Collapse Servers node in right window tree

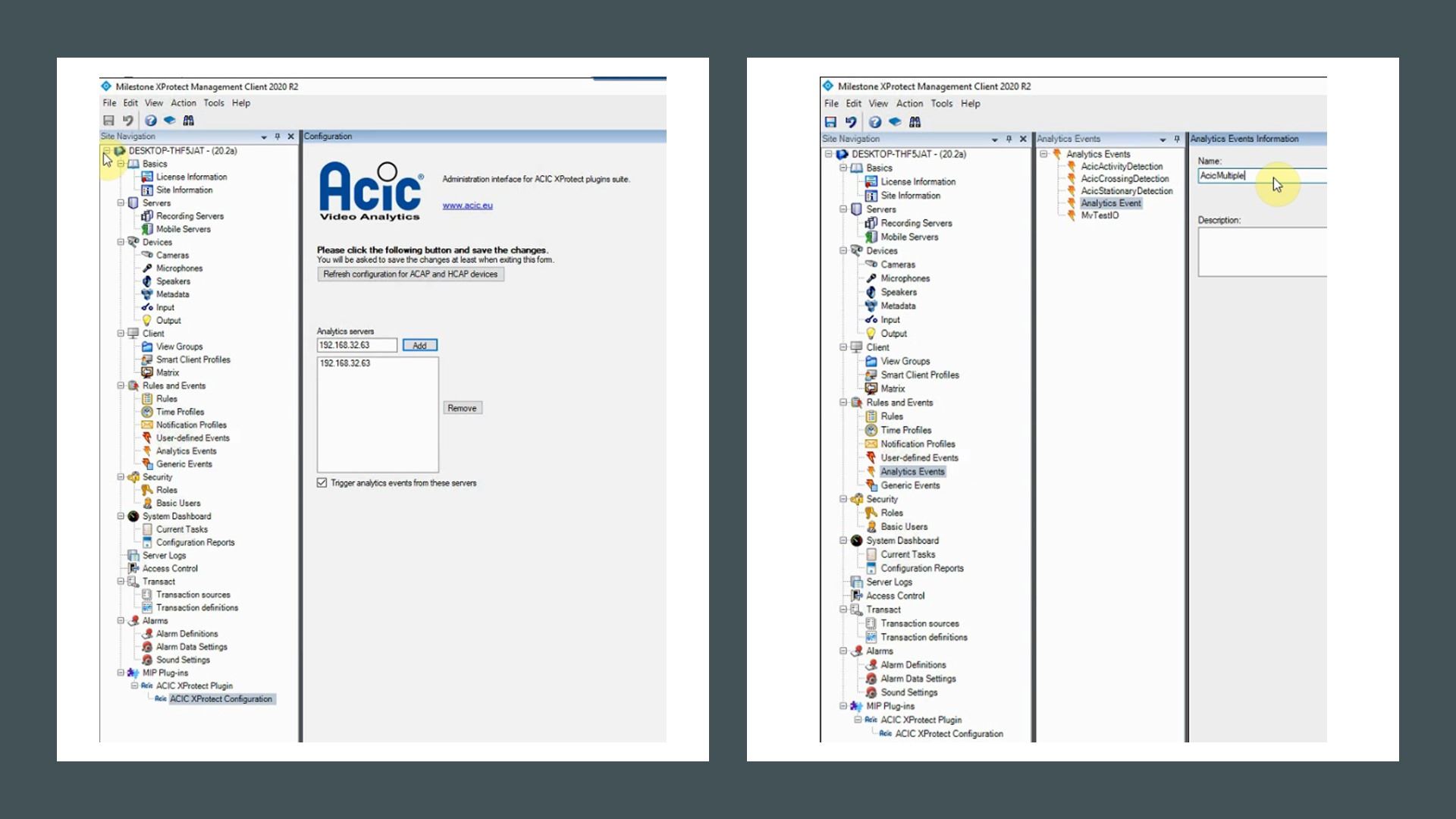[843, 209]
